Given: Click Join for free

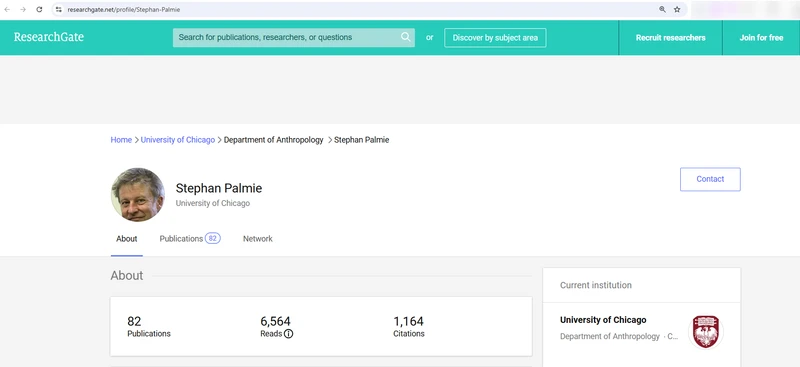Looking at the screenshot, I should click(x=761, y=38).
